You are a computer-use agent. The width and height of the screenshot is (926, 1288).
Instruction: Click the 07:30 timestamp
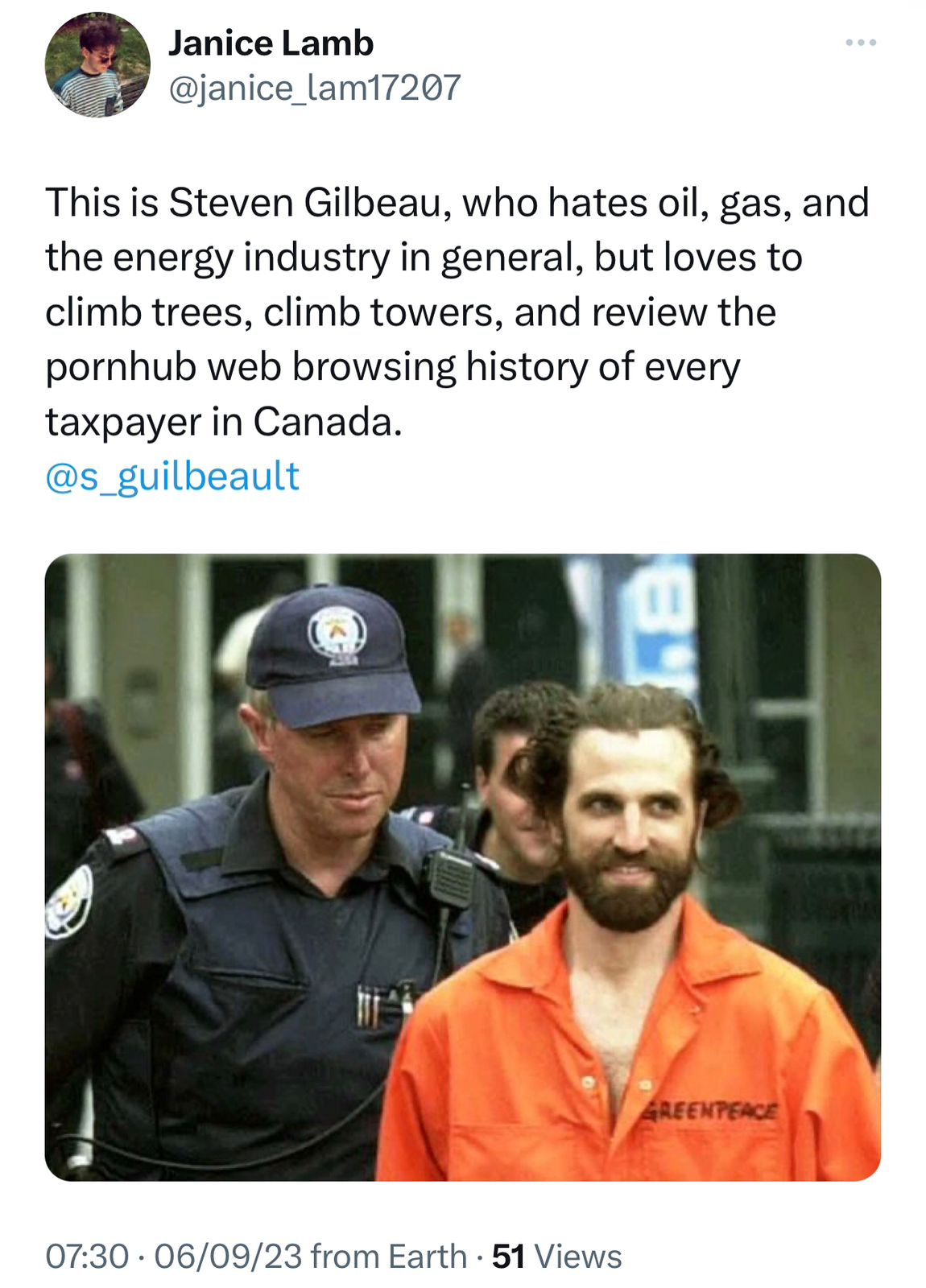click(x=87, y=1256)
